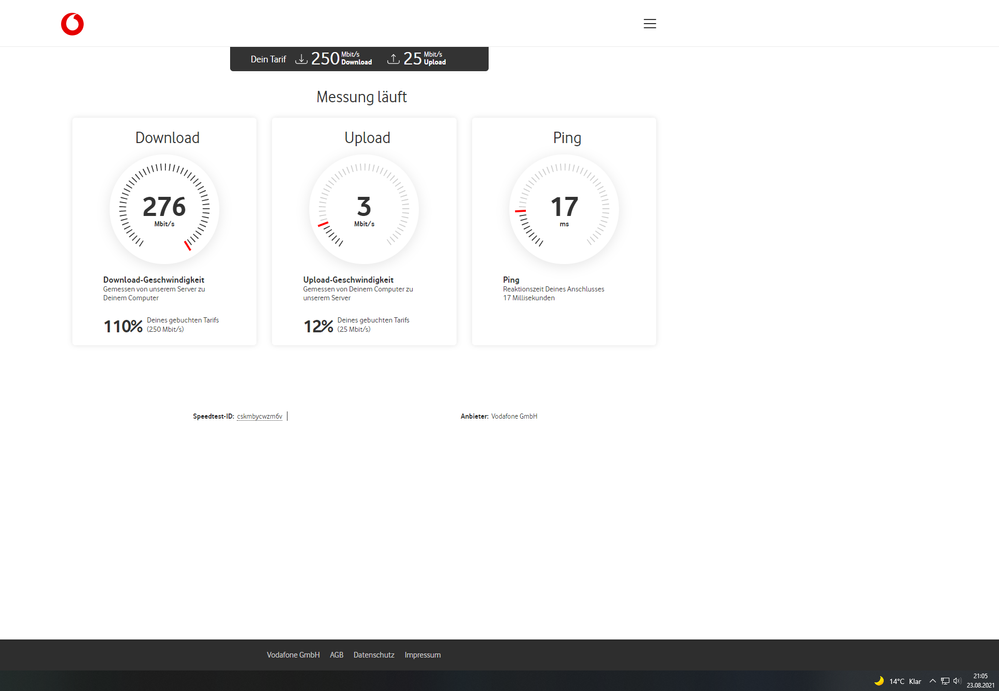Click the 17 ms ping reading
The width and height of the screenshot is (999, 691).
[x=564, y=211]
